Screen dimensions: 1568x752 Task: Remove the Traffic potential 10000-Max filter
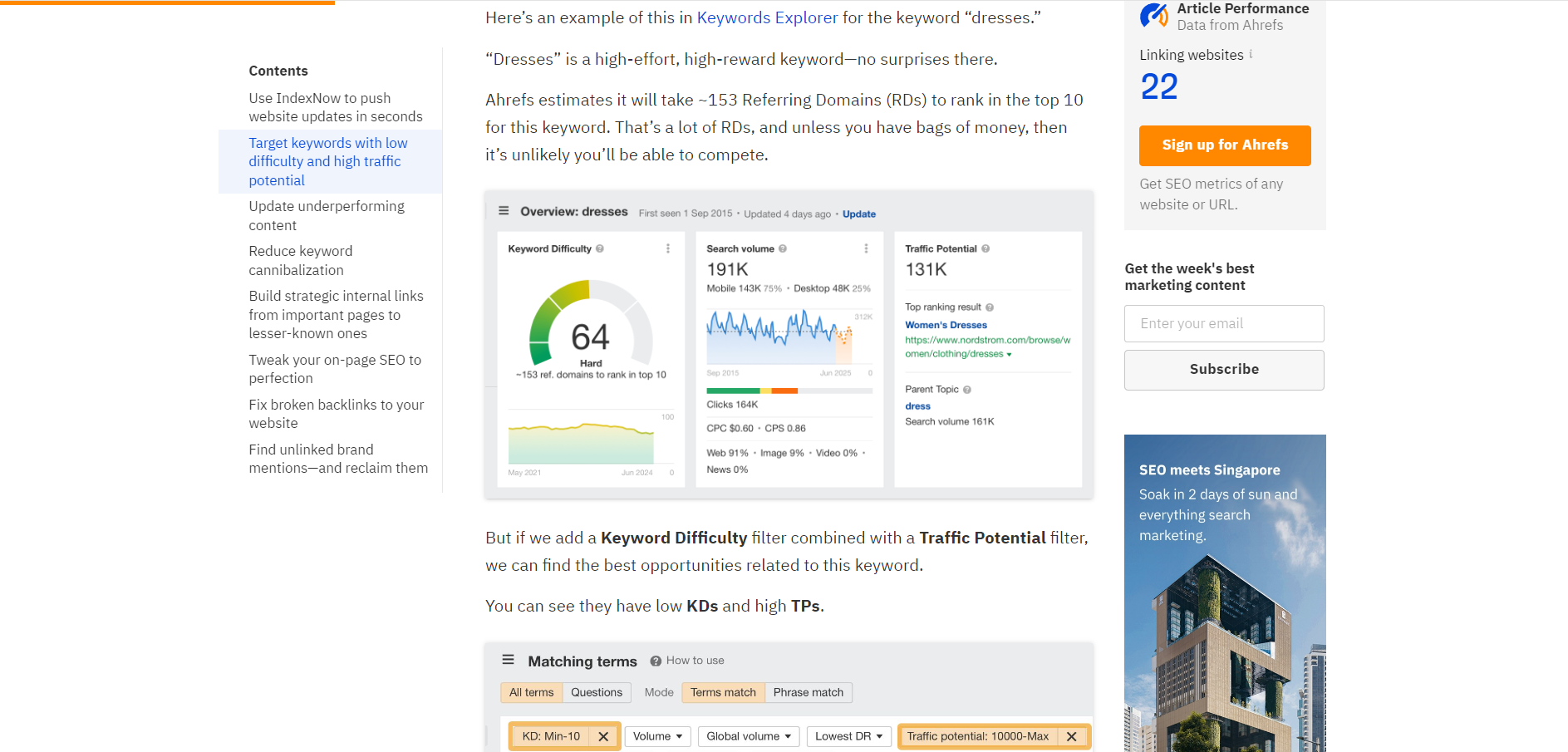pyautogui.click(x=1072, y=736)
